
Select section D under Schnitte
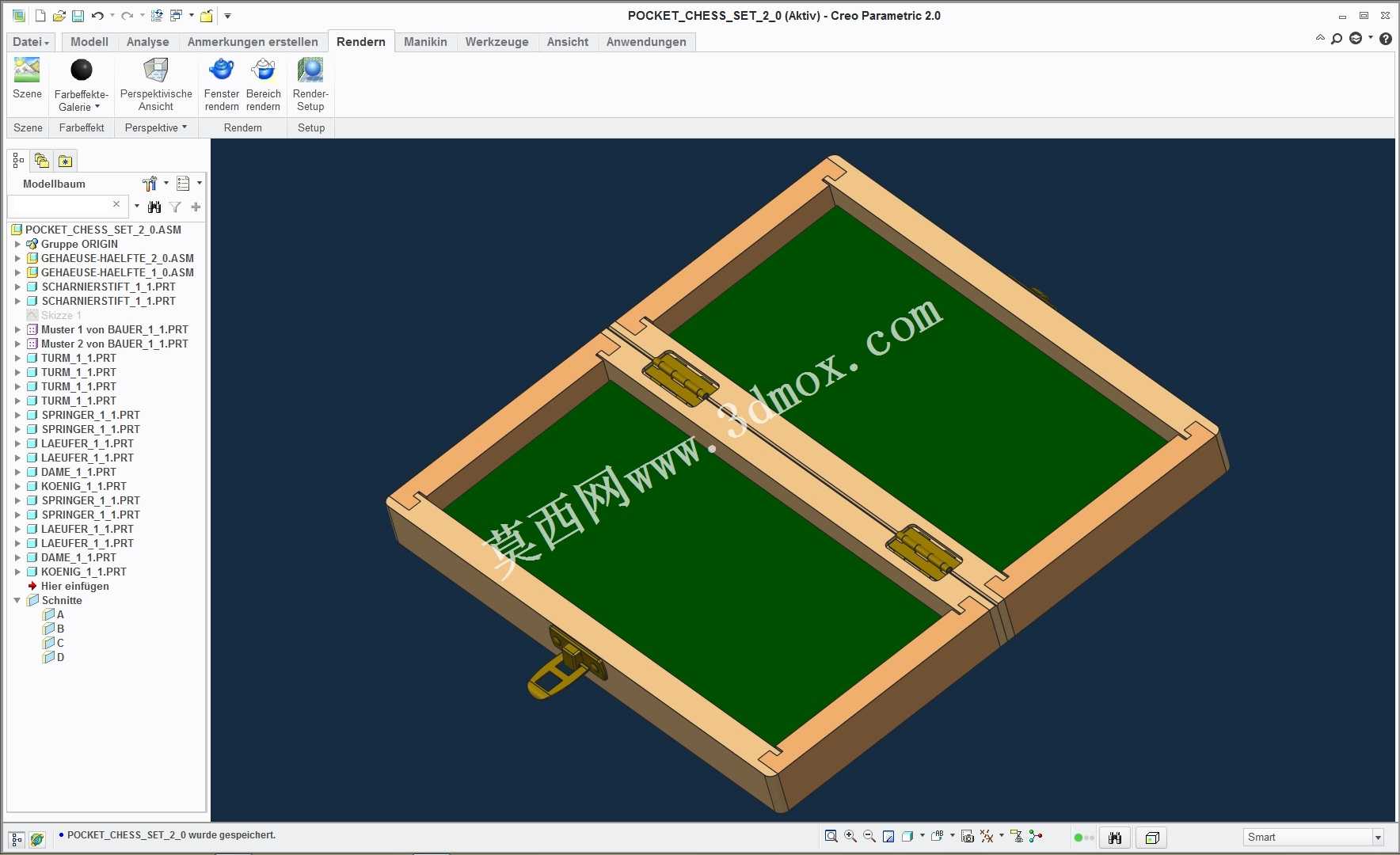click(x=54, y=657)
